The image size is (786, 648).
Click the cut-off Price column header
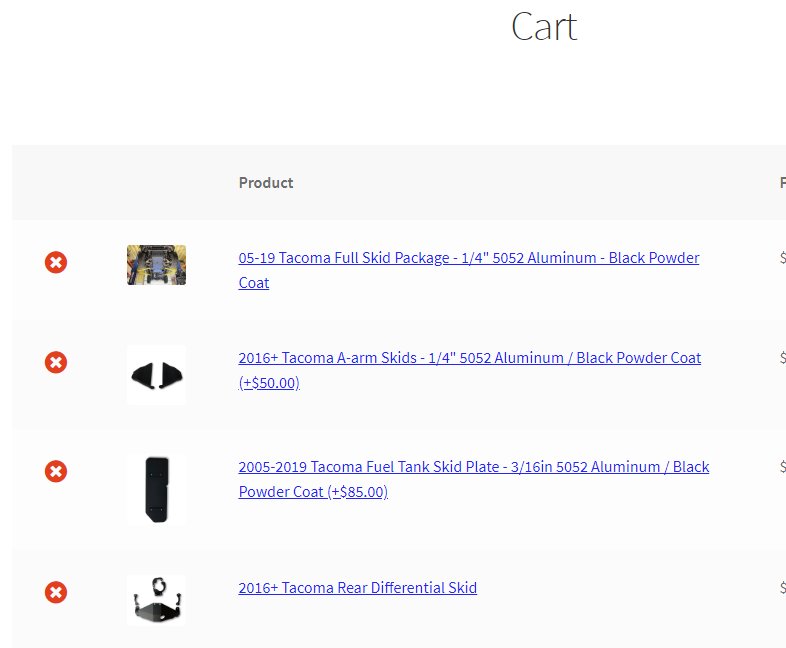[782, 182]
